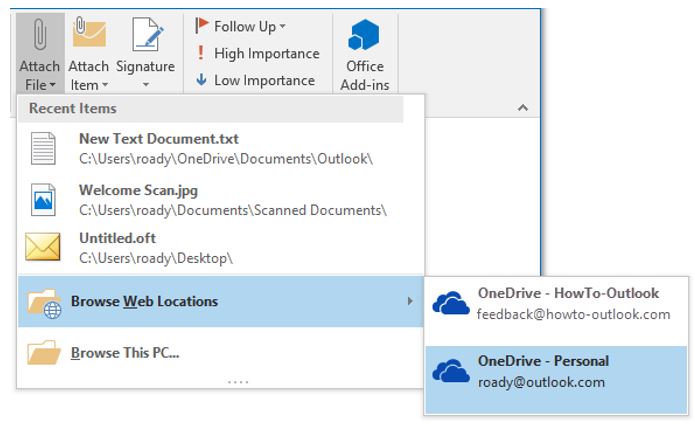Screen dimensions: 695x425
Task: Click roady@outlook.com address
Action: 541,382
